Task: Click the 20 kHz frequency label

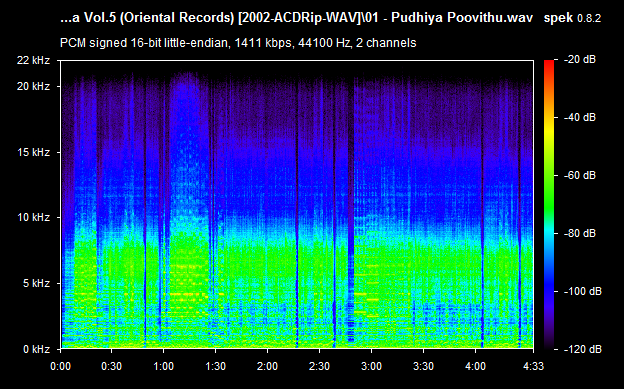Action: 33,86
